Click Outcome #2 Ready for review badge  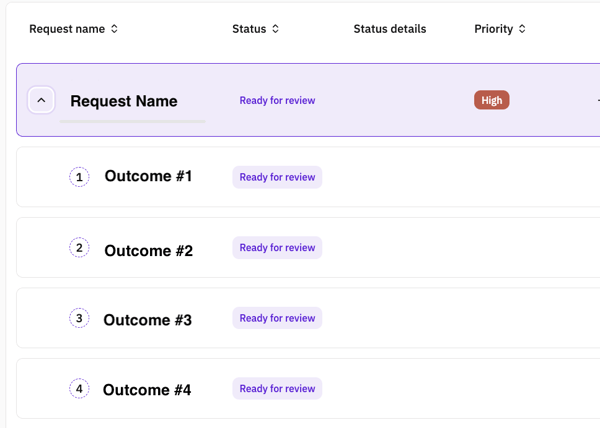pyautogui.click(x=277, y=247)
